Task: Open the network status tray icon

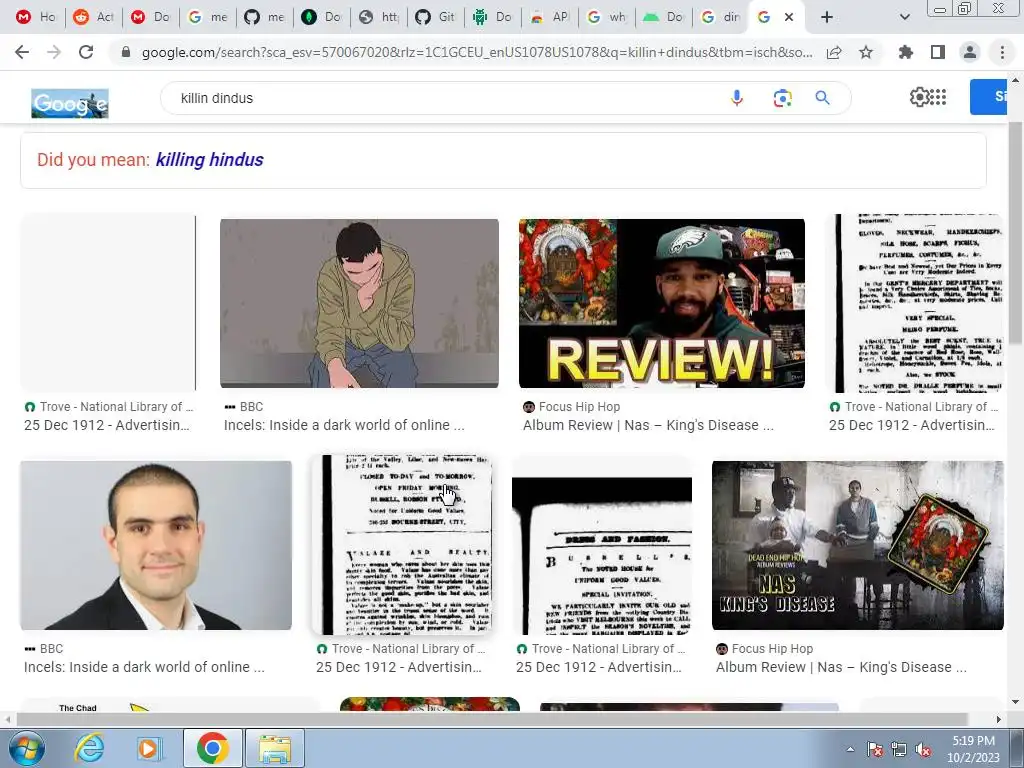Action: (x=899, y=749)
